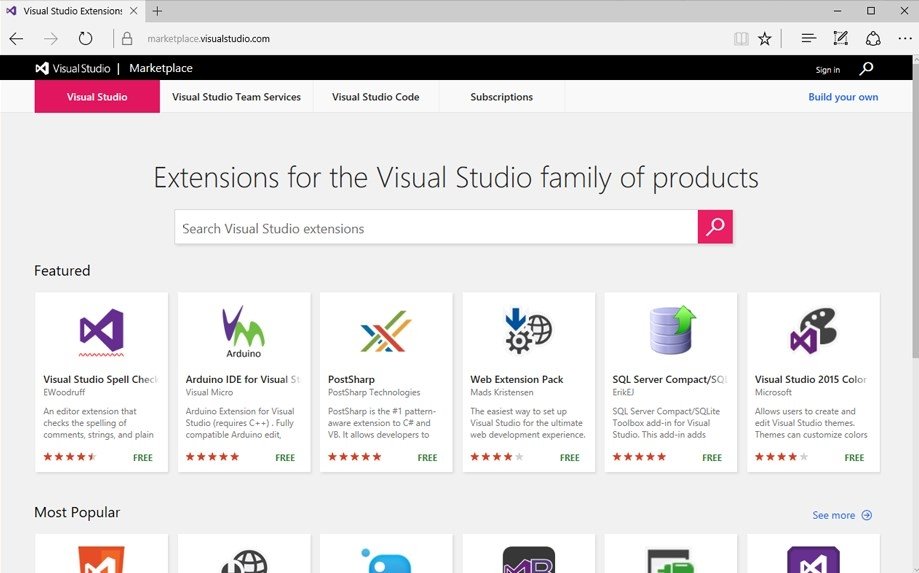Viewport: 919px width, 573px height.
Task: Make a web note pen icon
Action: point(840,39)
